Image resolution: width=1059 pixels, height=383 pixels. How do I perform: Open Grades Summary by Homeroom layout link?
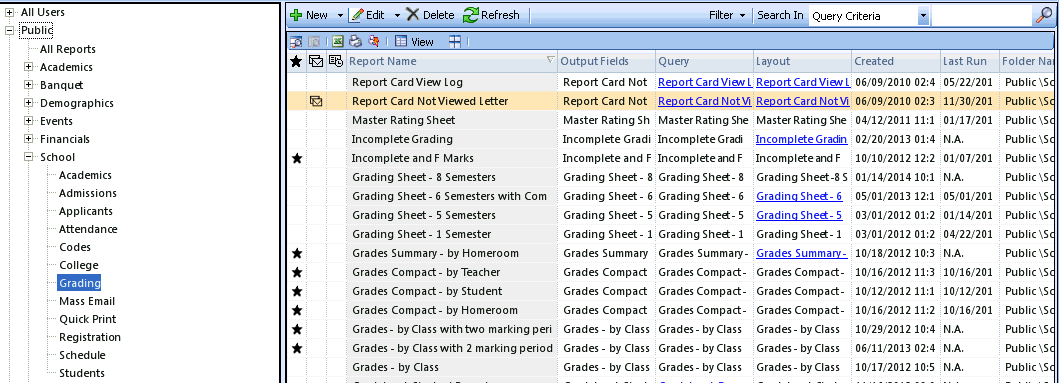coord(801,253)
